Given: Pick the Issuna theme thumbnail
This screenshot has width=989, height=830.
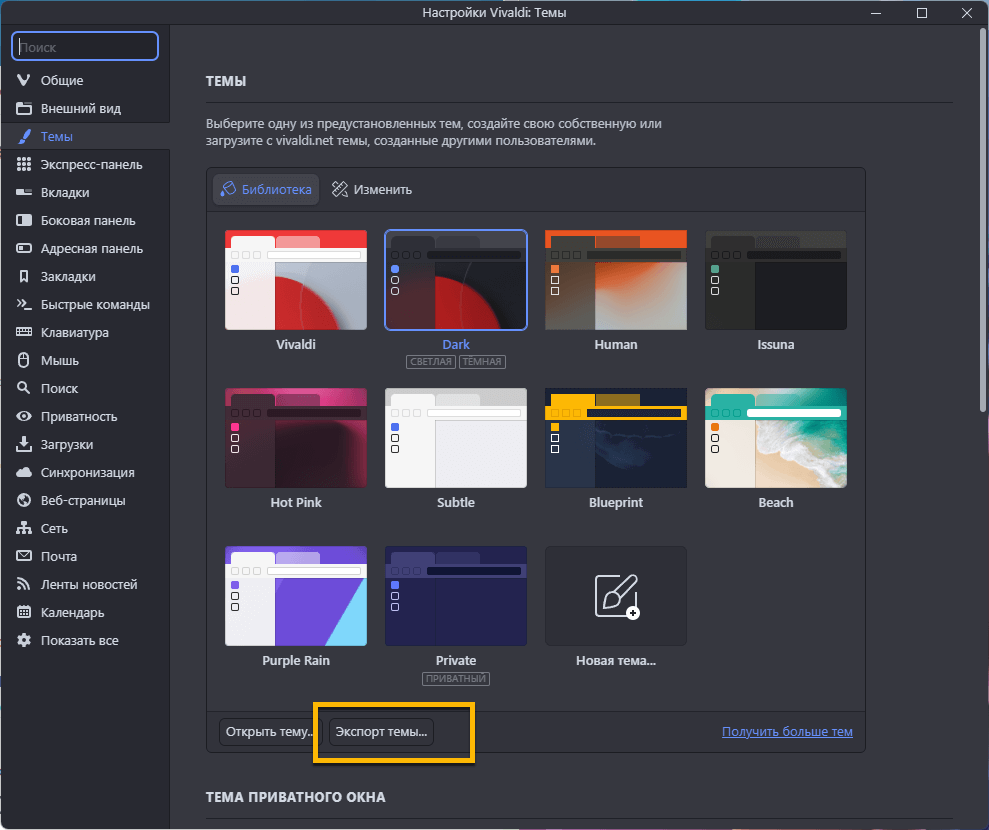Looking at the screenshot, I should tap(776, 280).
